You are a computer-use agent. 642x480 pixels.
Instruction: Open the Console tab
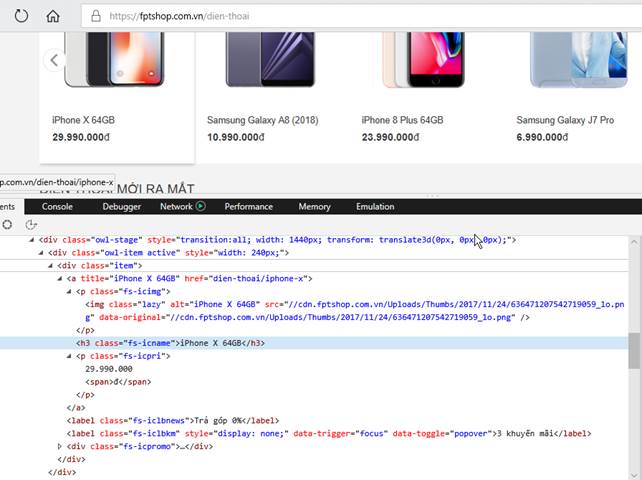pos(57,206)
